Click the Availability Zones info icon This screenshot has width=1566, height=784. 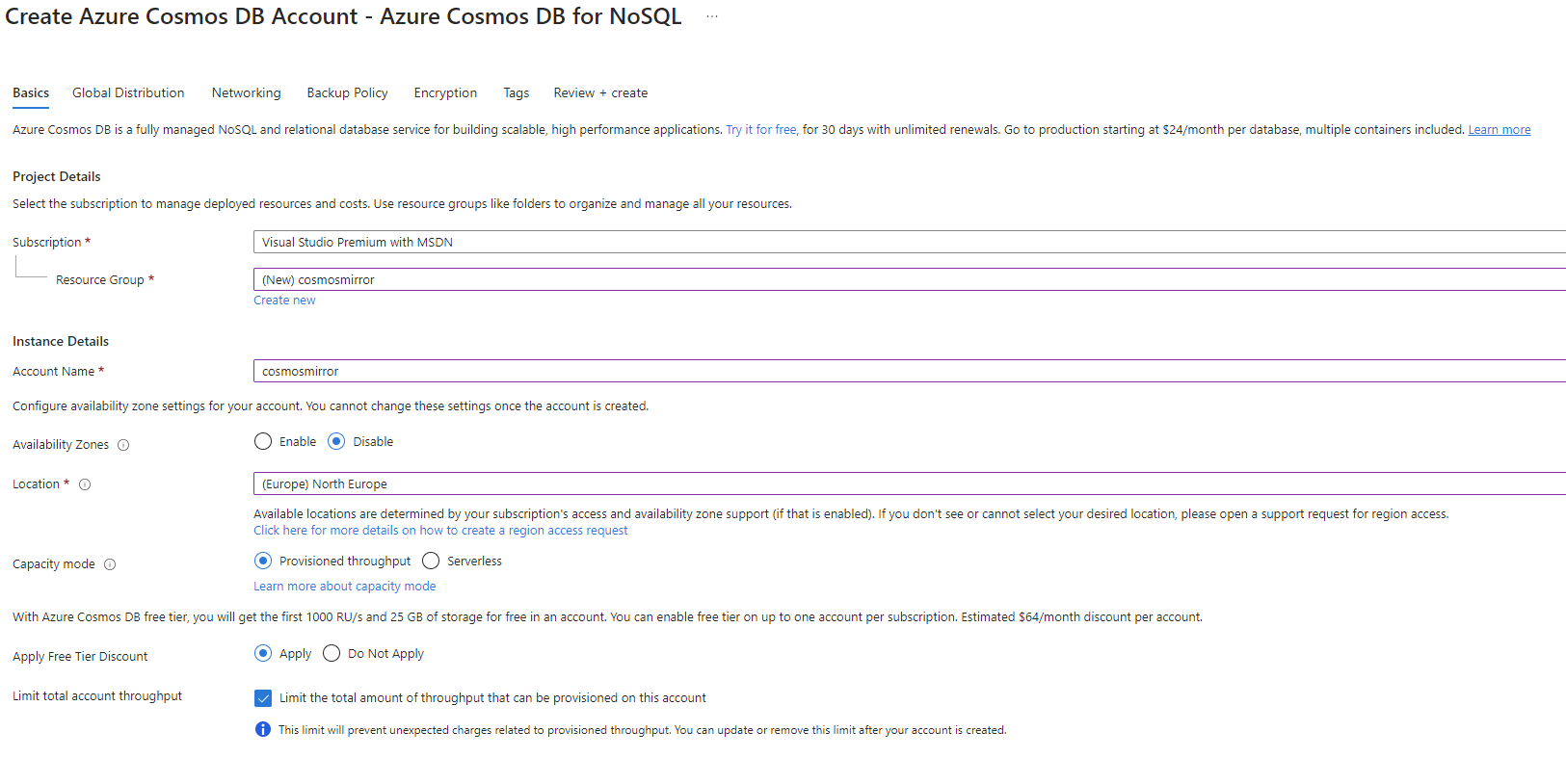coord(123,445)
